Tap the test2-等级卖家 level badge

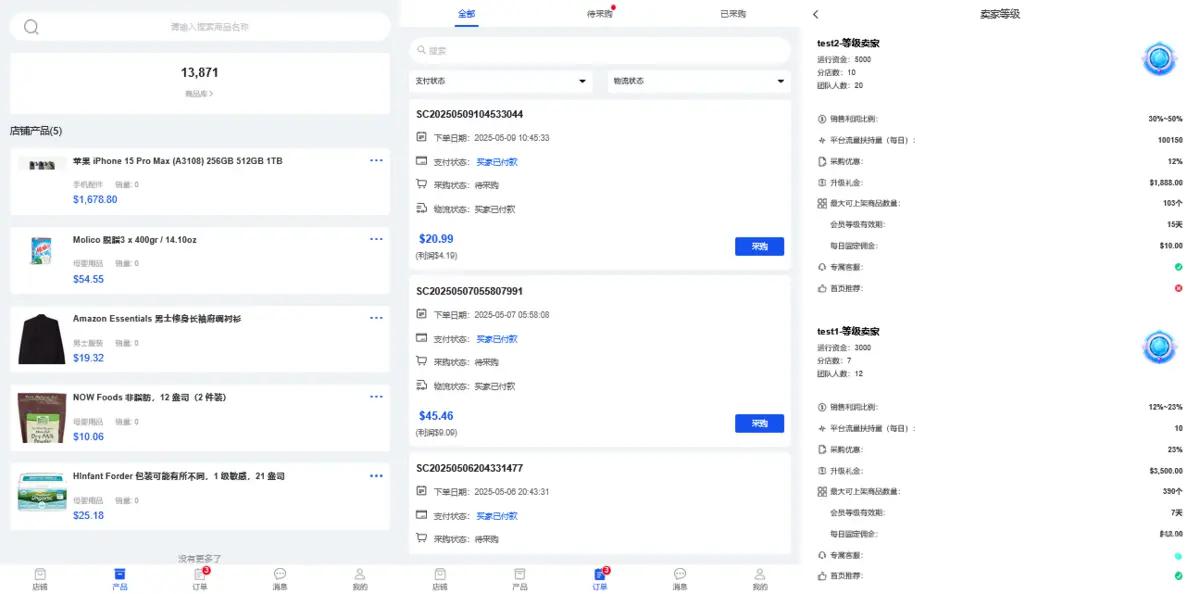[1160, 59]
